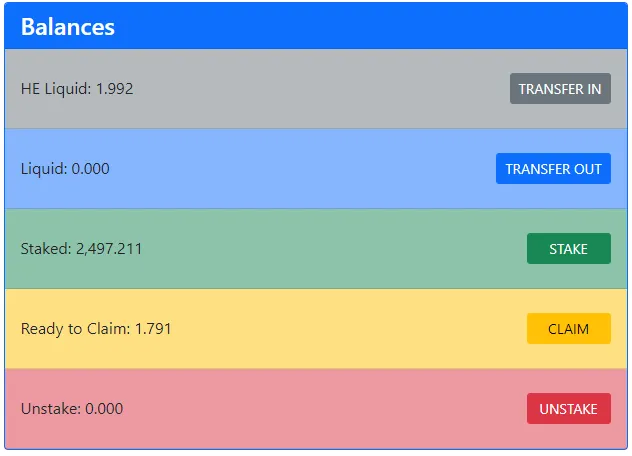This screenshot has width=632, height=456.
Task: Click the 1.791 claimable amount
Action: pos(153,329)
